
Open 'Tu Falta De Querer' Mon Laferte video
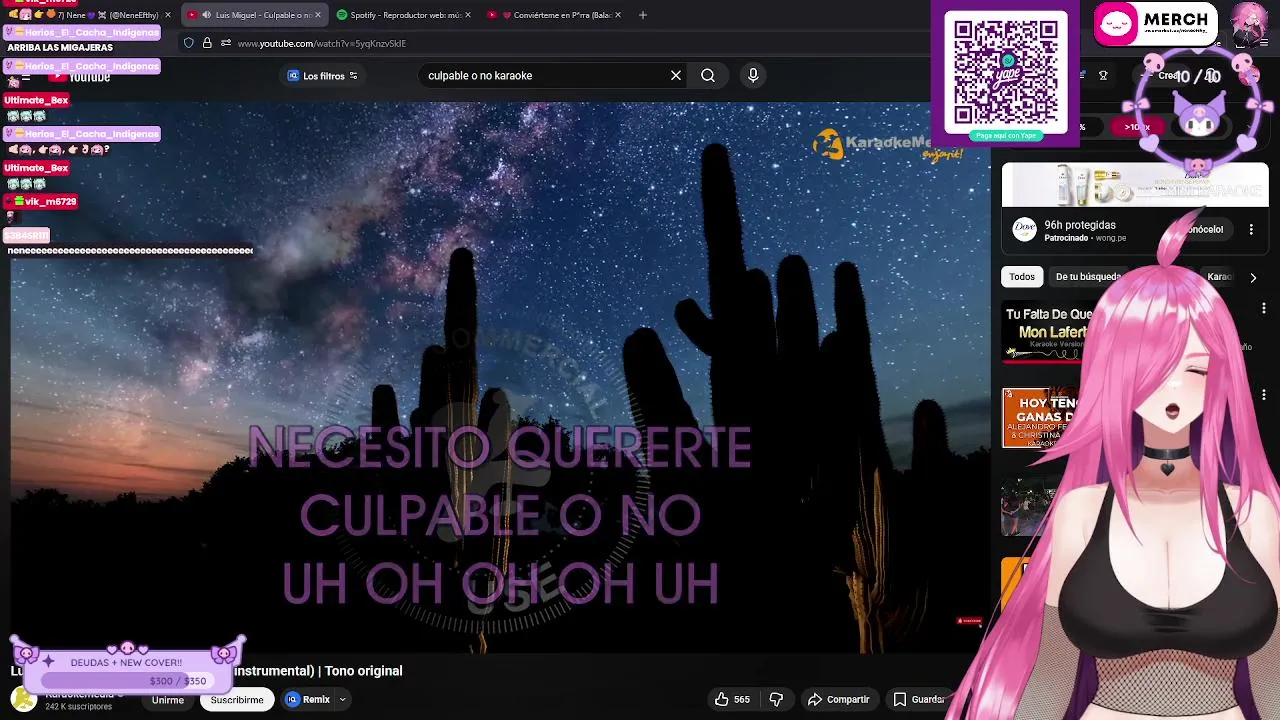click(x=1042, y=333)
